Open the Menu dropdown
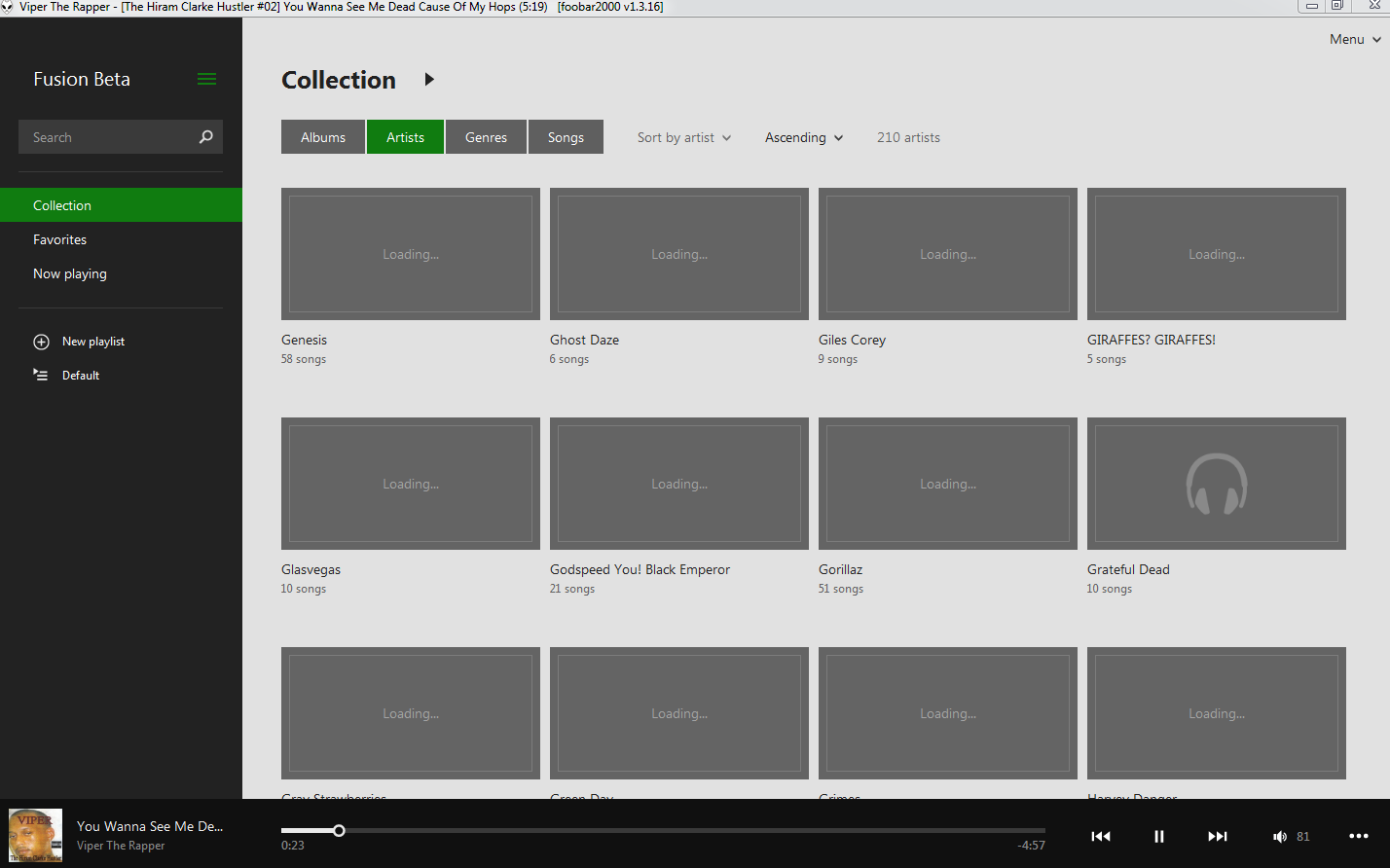Viewport: 1390px width, 868px height. tap(1355, 39)
